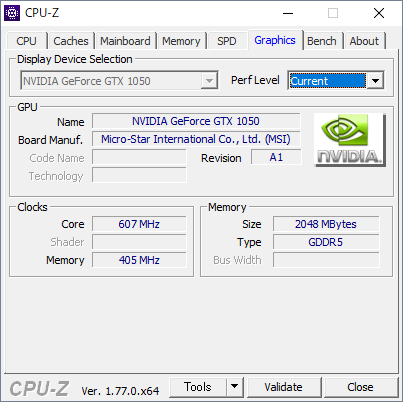The image size is (403, 402).
Task: Click the Validate button
Action: coord(284,387)
